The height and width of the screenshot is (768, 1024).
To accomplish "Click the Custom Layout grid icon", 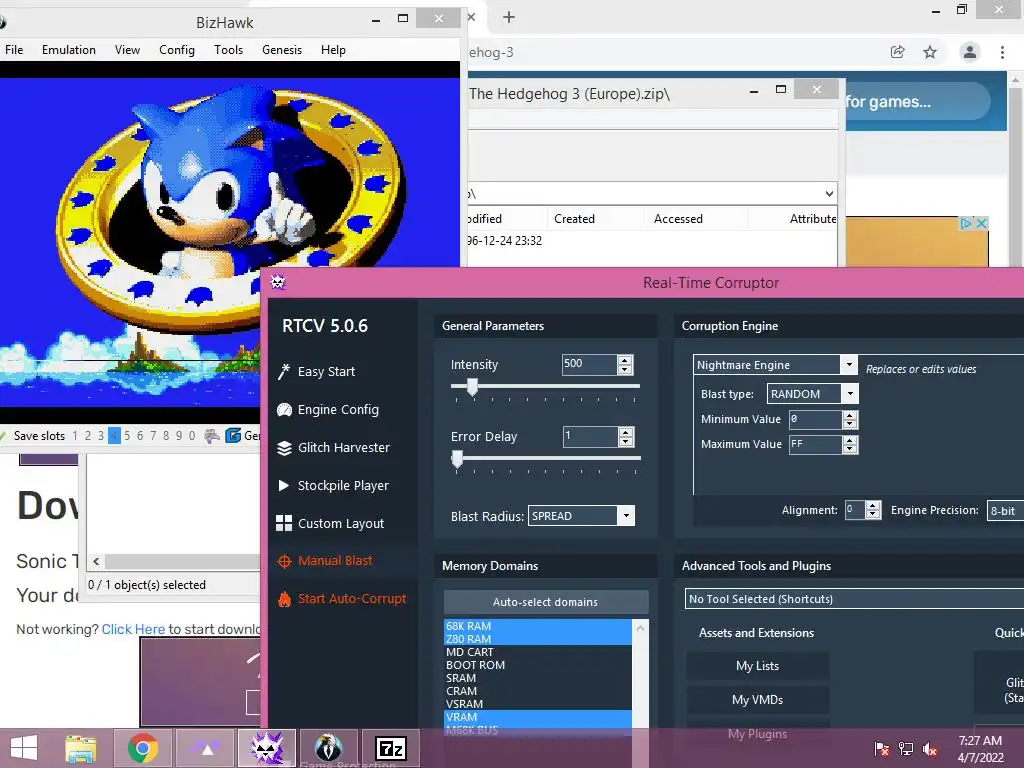I will click(284, 523).
